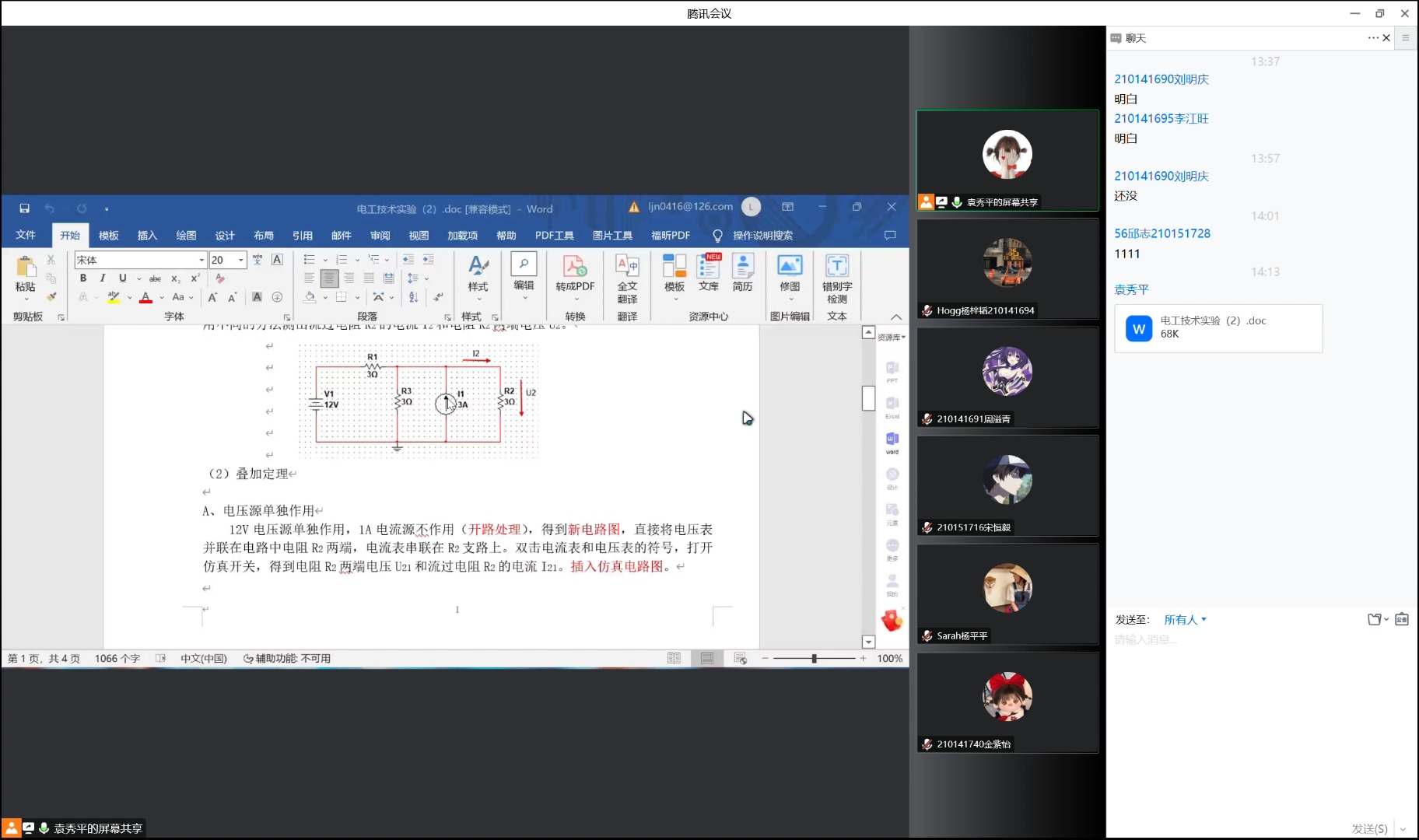Click the Word zoom slider handle
Image resolution: width=1419 pixels, height=840 pixels.
(x=814, y=658)
